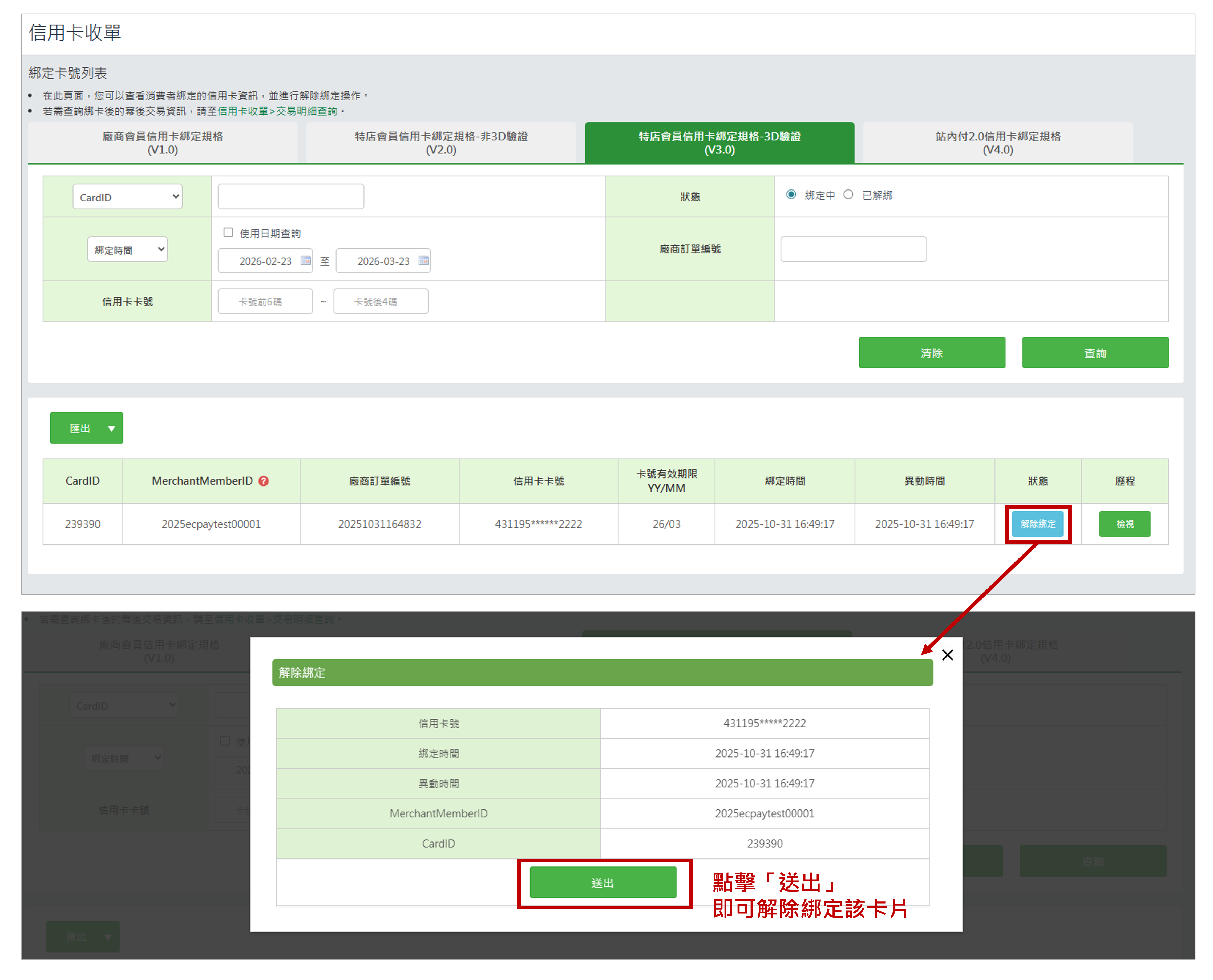Screen dimensions: 1213x980
Task: Select the 已解綁 status radio button
Action: [848, 195]
